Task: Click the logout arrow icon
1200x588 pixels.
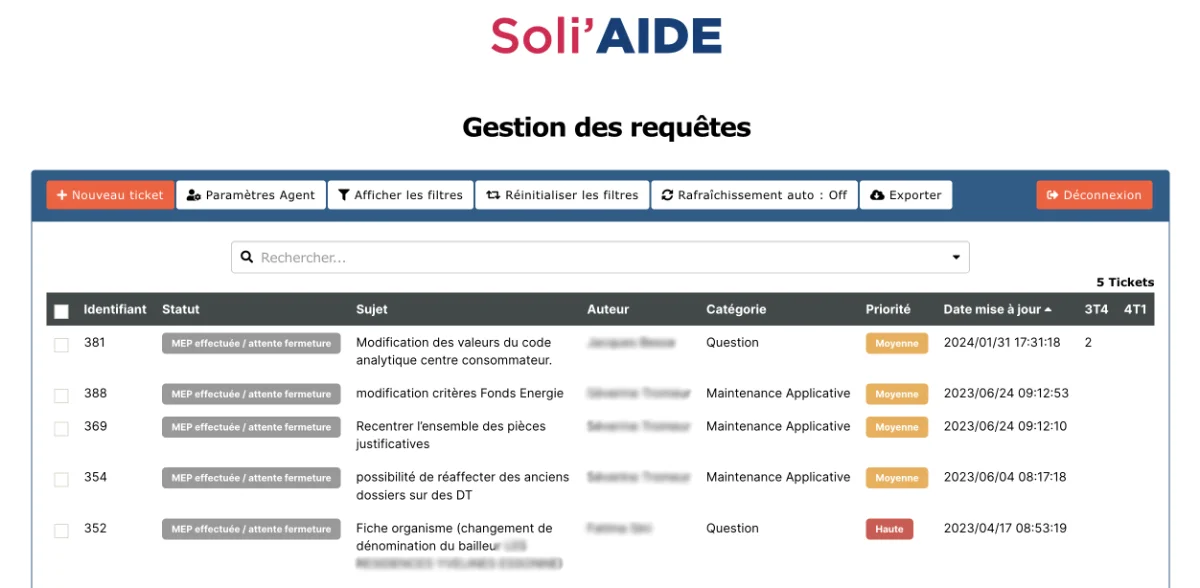Action: click(x=1052, y=195)
